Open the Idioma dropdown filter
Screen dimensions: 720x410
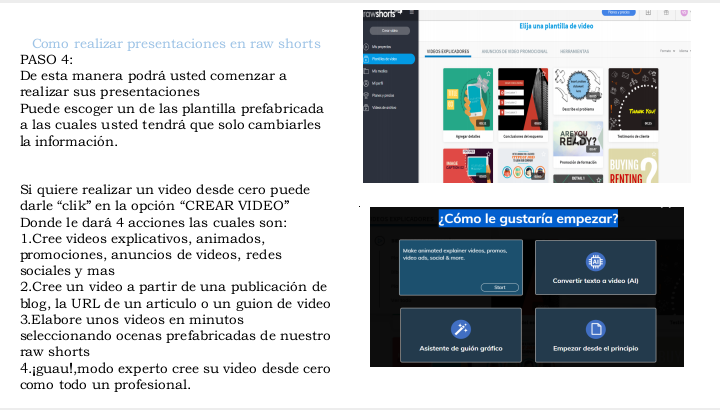tap(685, 51)
